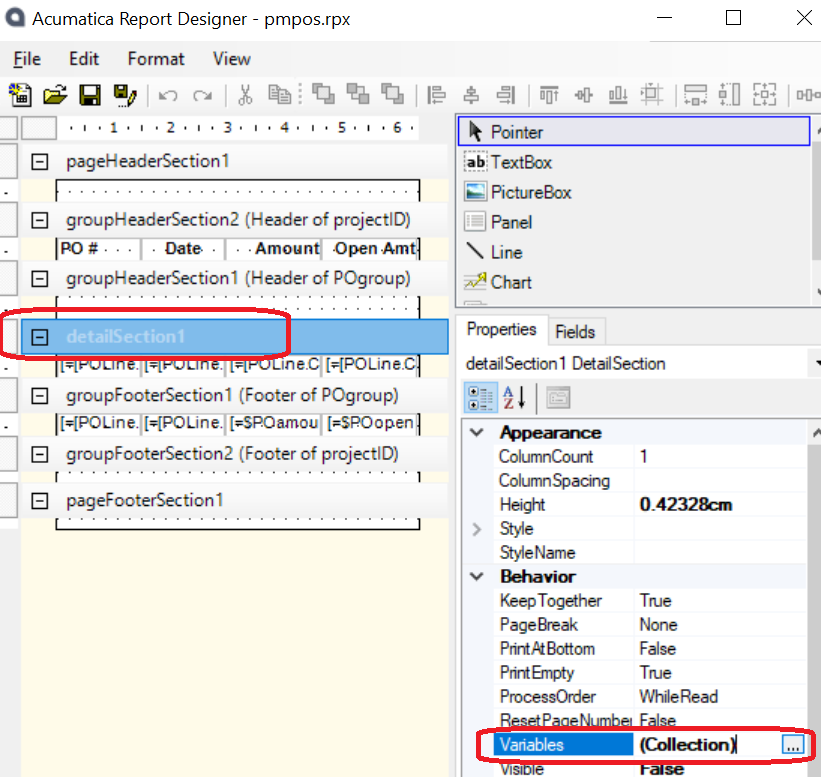Screen dimensions: 821x777
Task: Align selected controls to vertical middle
Action: pyautogui.click(x=583, y=95)
